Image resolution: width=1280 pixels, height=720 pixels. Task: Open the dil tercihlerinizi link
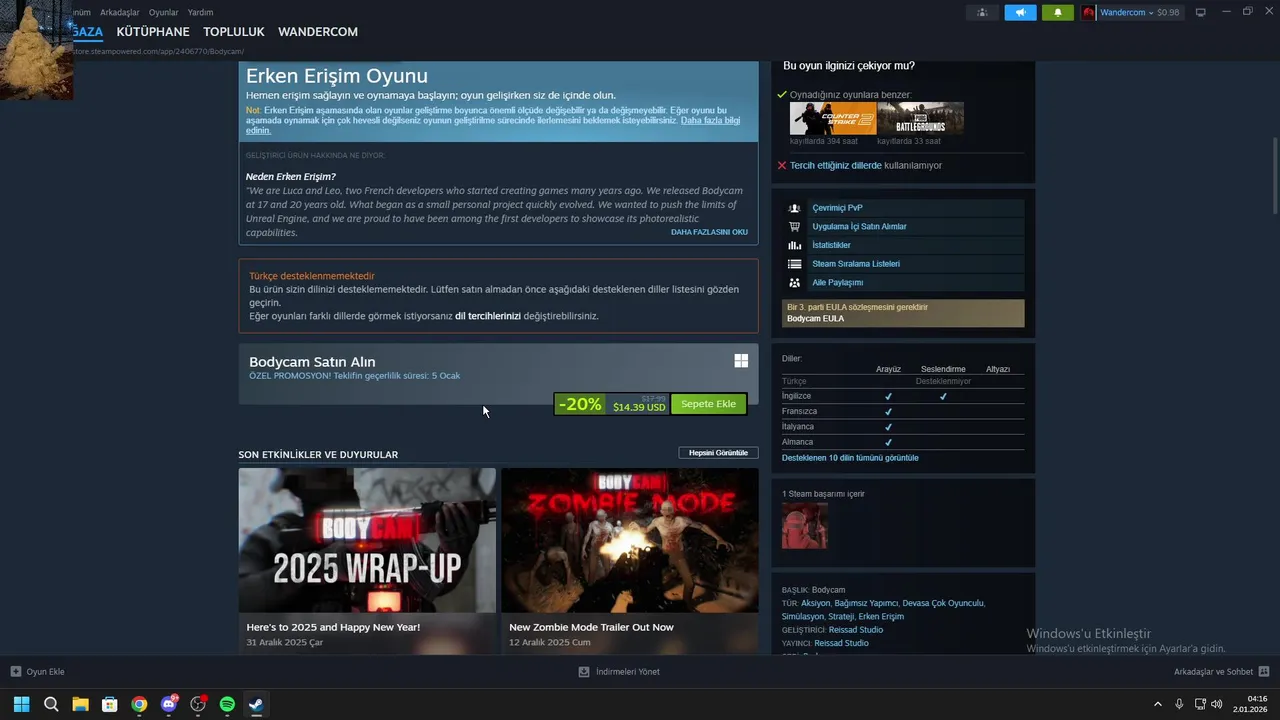point(488,316)
